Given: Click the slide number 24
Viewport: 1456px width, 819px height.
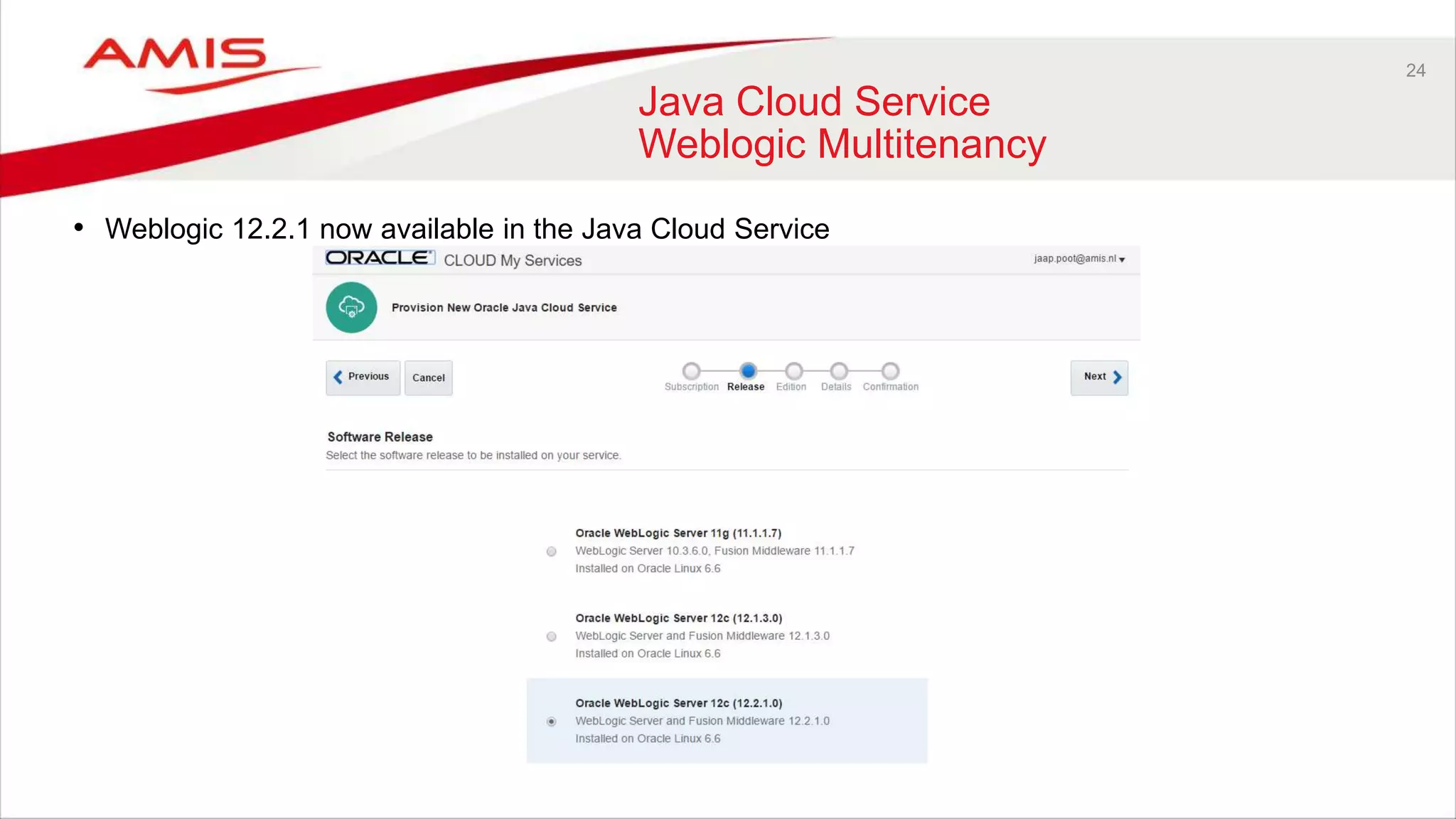Looking at the screenshot, I should click(1415, 70).
